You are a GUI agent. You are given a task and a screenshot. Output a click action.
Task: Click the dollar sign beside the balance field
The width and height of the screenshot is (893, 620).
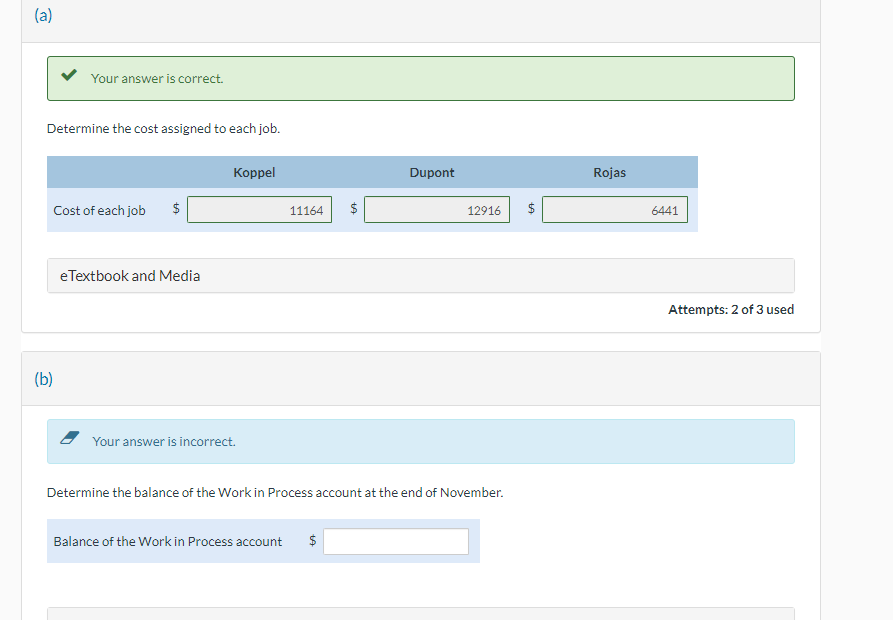point(311,541)
